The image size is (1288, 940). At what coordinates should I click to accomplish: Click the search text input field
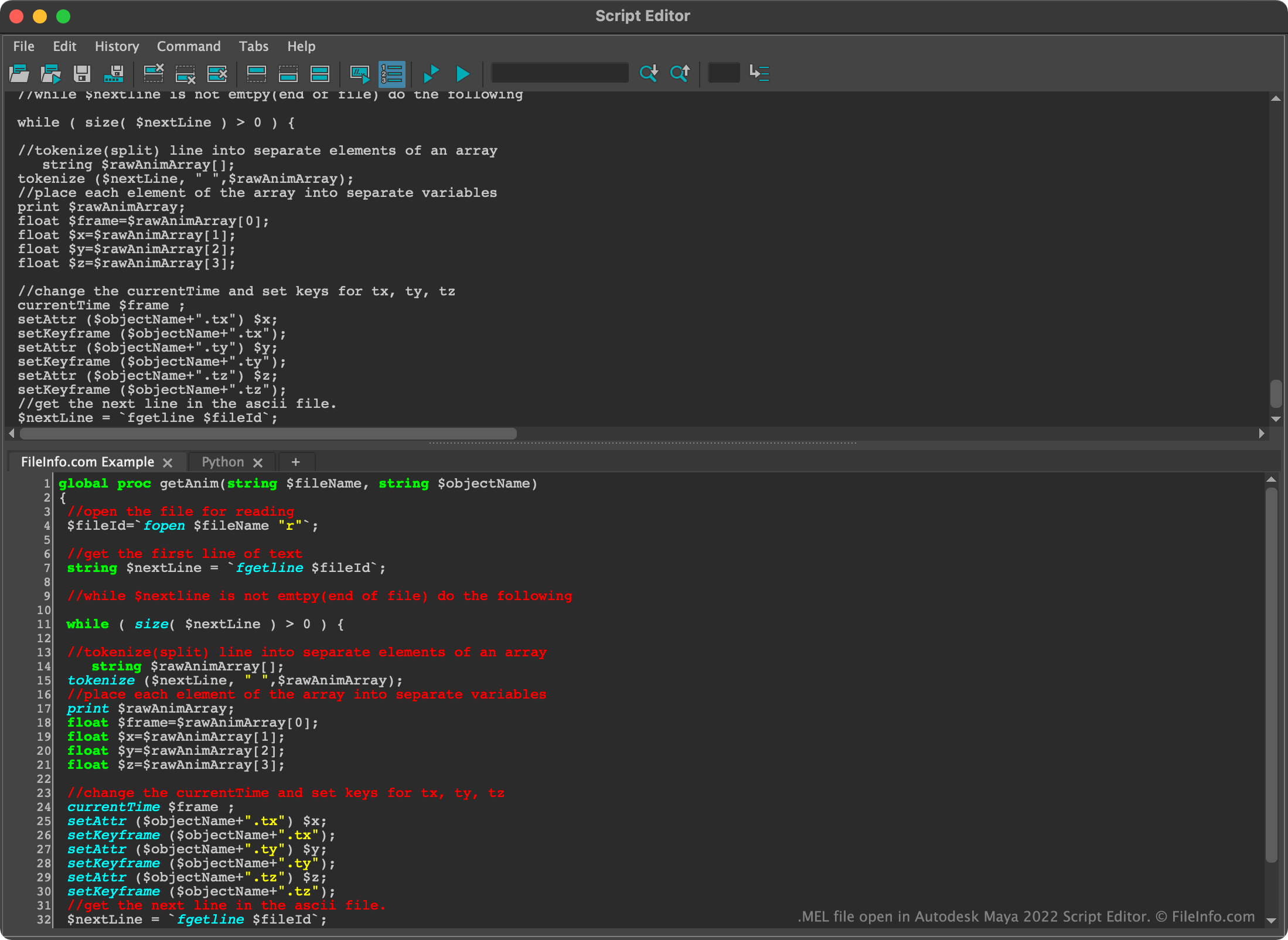coord(559,73)
